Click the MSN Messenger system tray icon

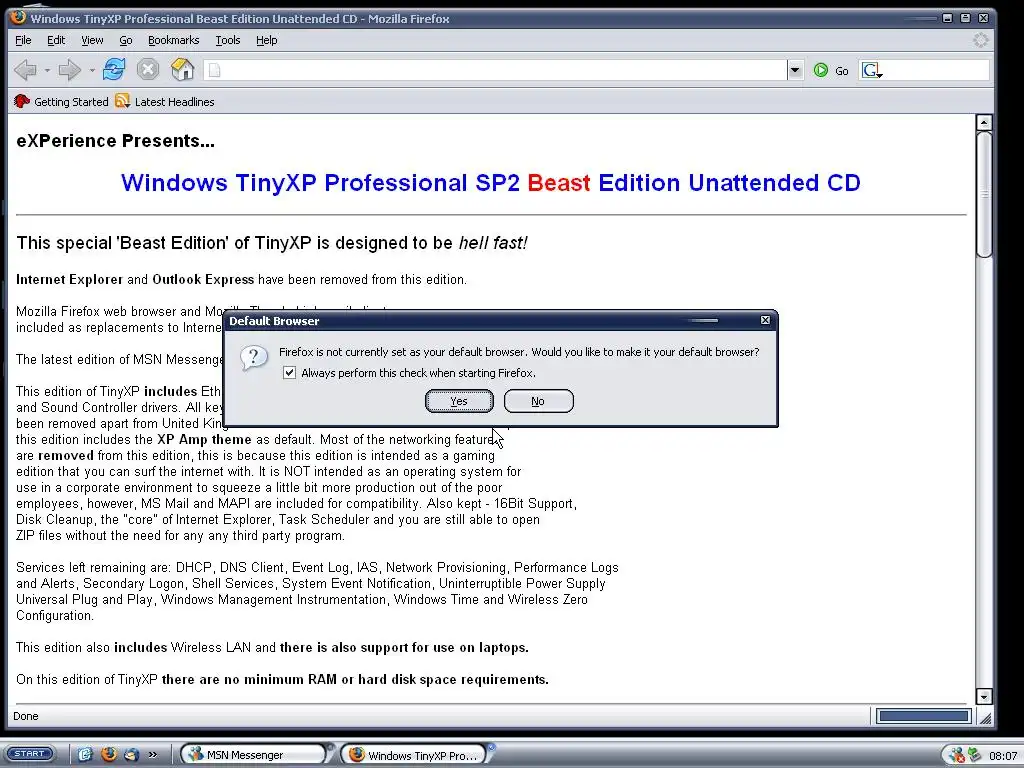955,755
